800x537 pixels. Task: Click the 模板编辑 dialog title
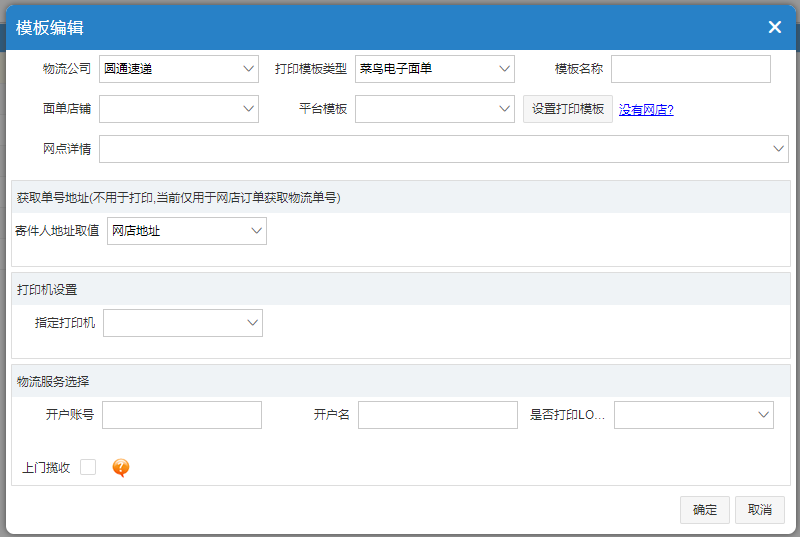pyautogui.click(x=49, y=28)
